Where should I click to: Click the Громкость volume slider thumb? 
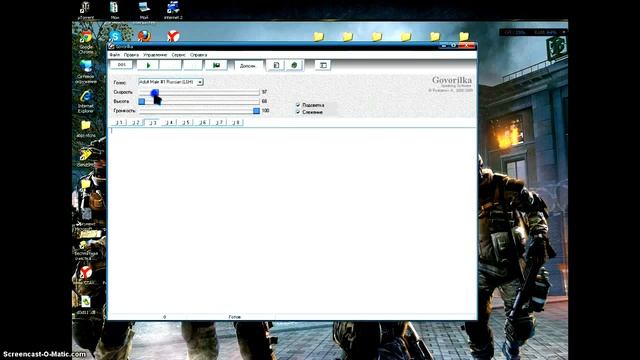(256, 111)
